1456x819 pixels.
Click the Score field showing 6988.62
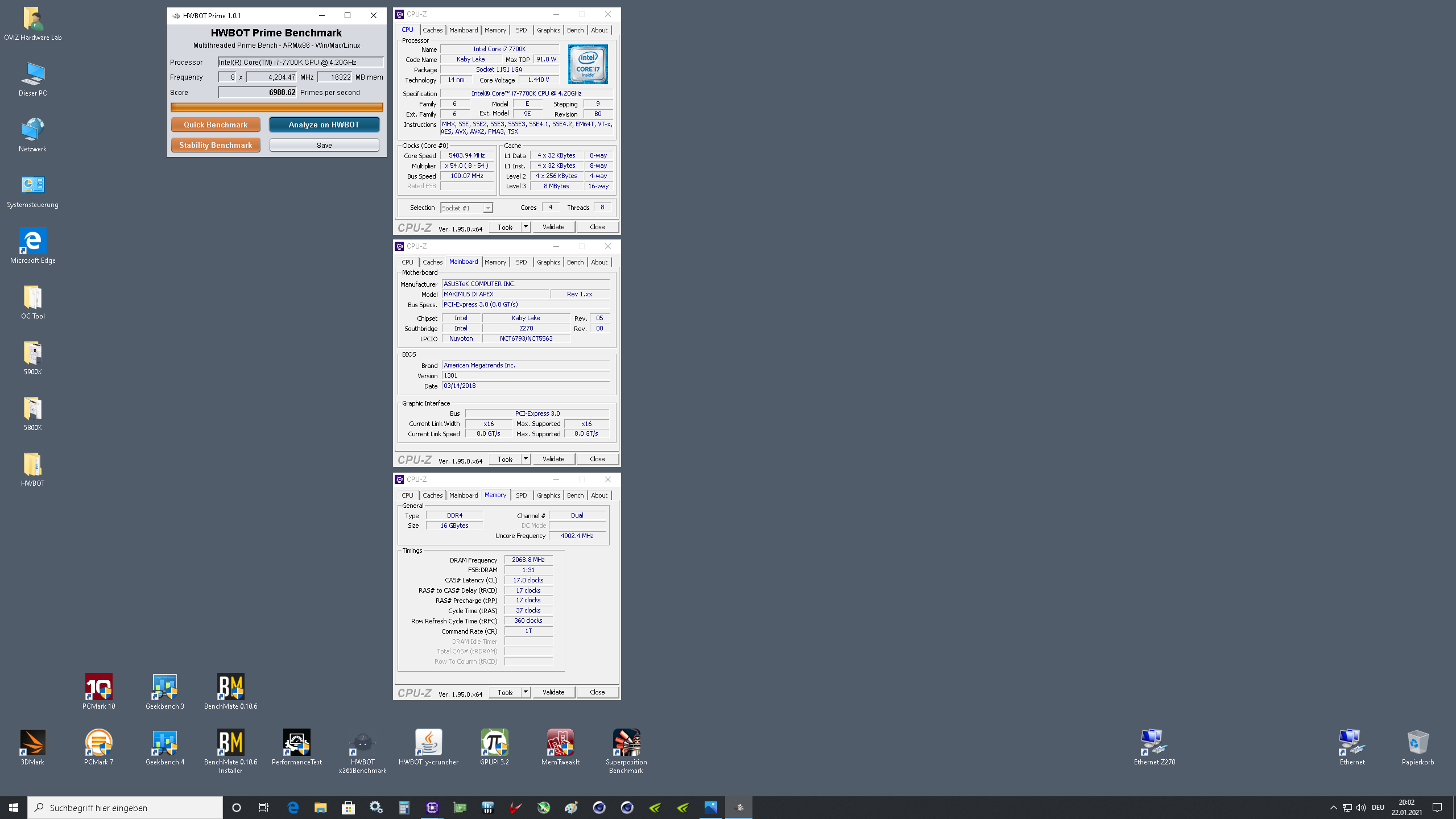pyautogui.click(x=258, y=92)
